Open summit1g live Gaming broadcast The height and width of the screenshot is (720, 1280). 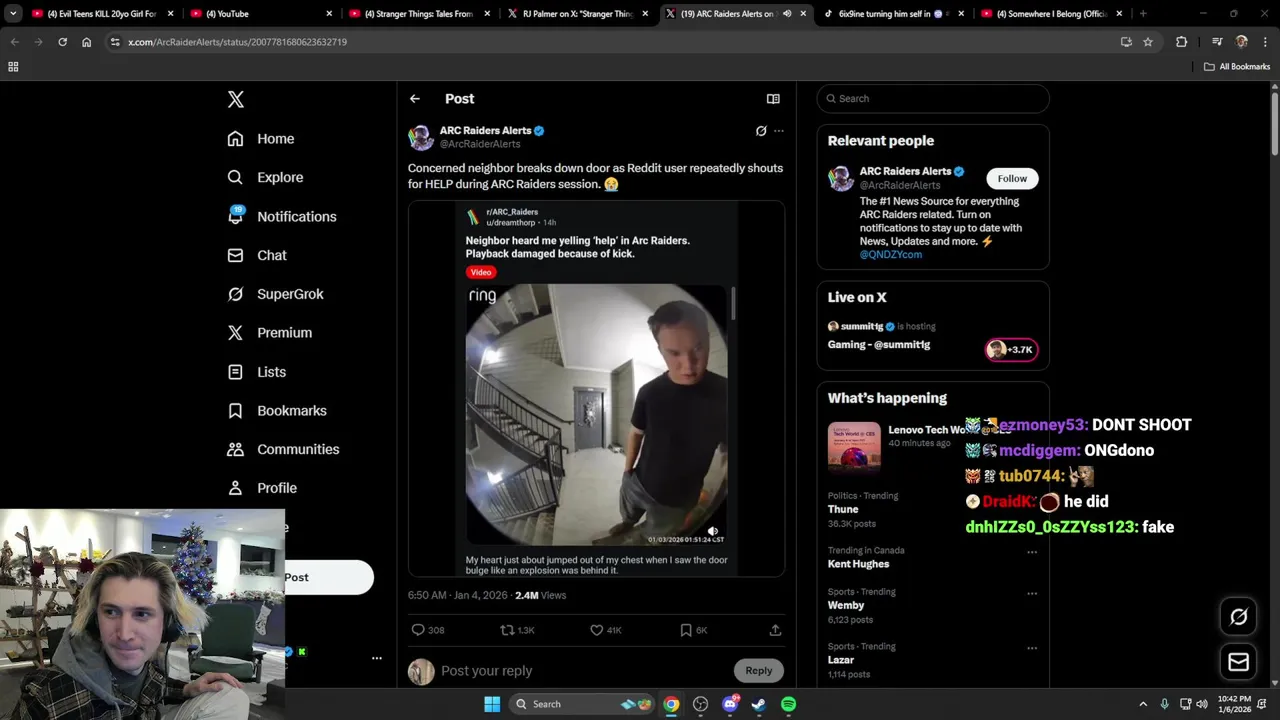pyautogui.click(x=879, y=345)
